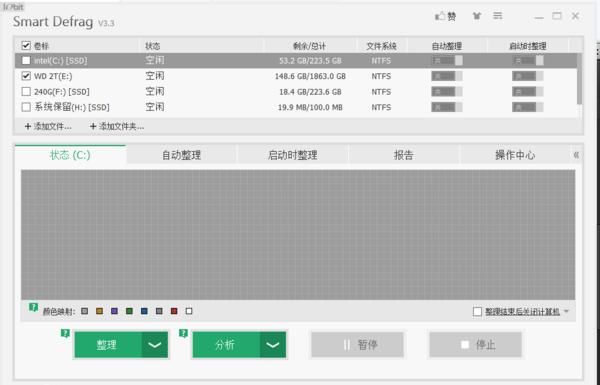Viewport: 600px width, 385px height.
Task: Switch to the 报告 tab
Action: 404,155
